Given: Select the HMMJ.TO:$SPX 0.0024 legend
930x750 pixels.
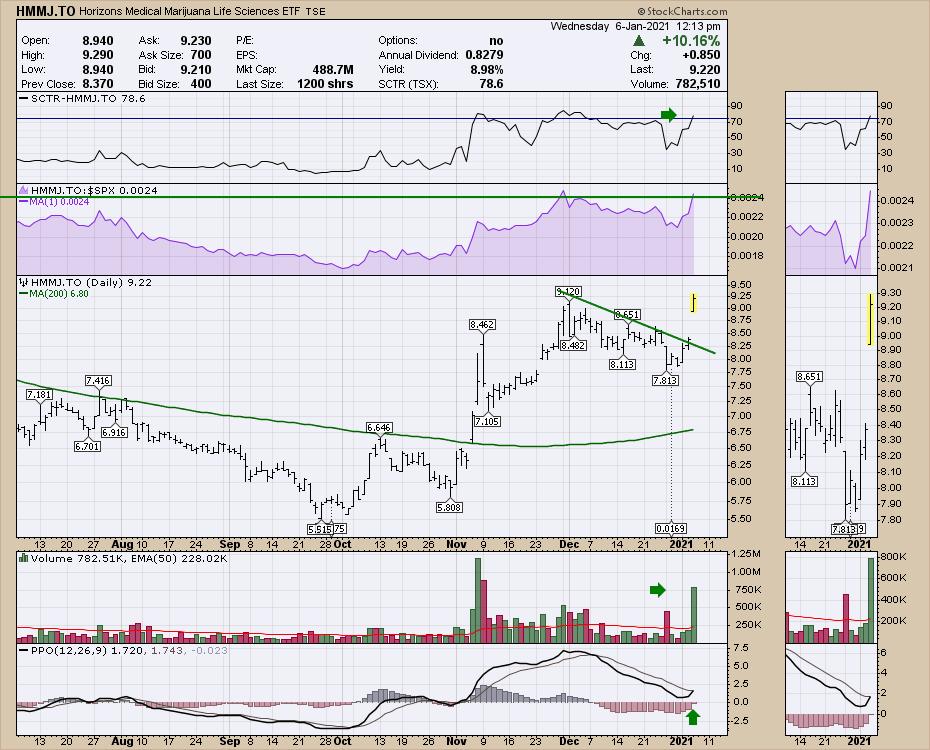Looking at the screenshot, I should [94, 190].
